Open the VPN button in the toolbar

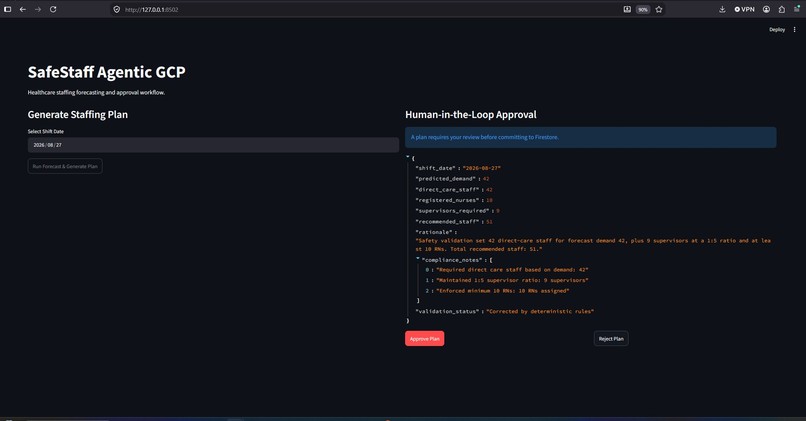pos(744,9)
